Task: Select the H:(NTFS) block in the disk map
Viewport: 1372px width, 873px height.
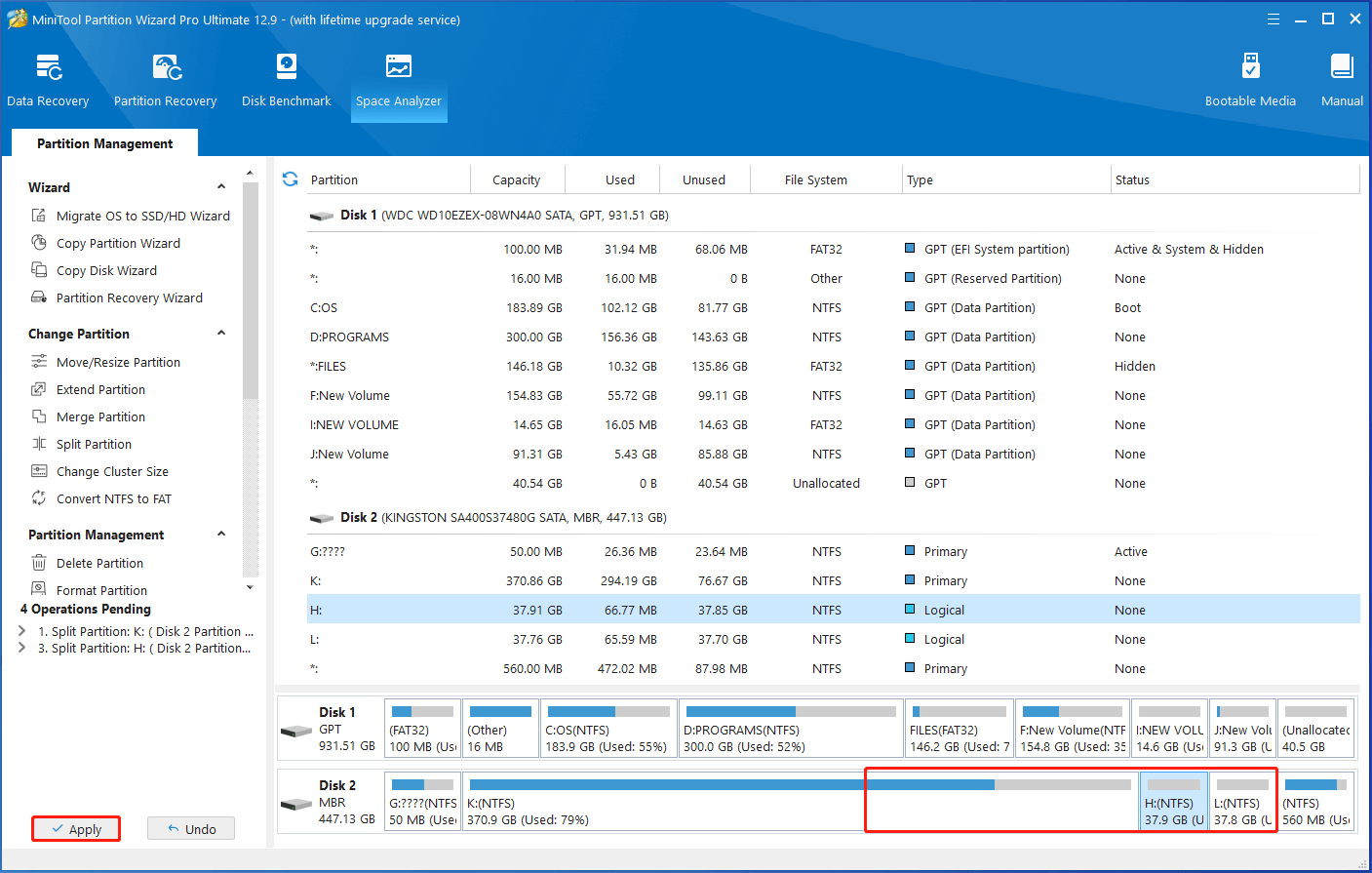Action: [x=1174, y=802]
